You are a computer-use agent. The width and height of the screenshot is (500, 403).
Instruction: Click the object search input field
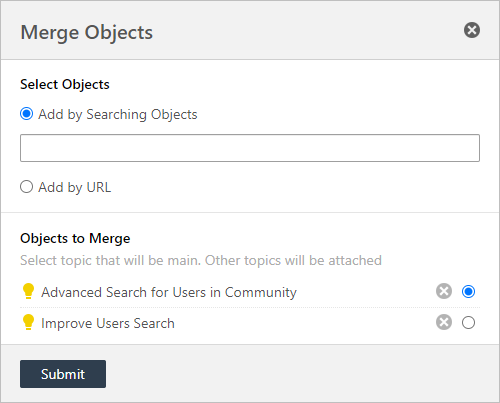click(250, 148)
